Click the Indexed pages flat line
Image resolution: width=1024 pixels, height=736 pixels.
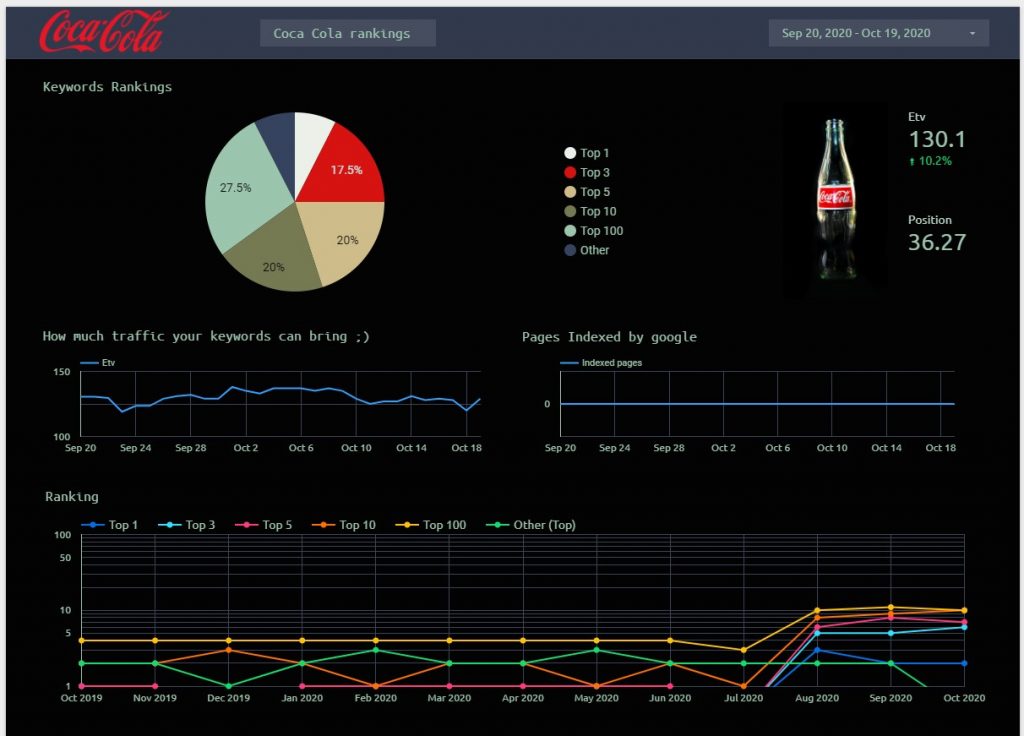tap(758, 404)
